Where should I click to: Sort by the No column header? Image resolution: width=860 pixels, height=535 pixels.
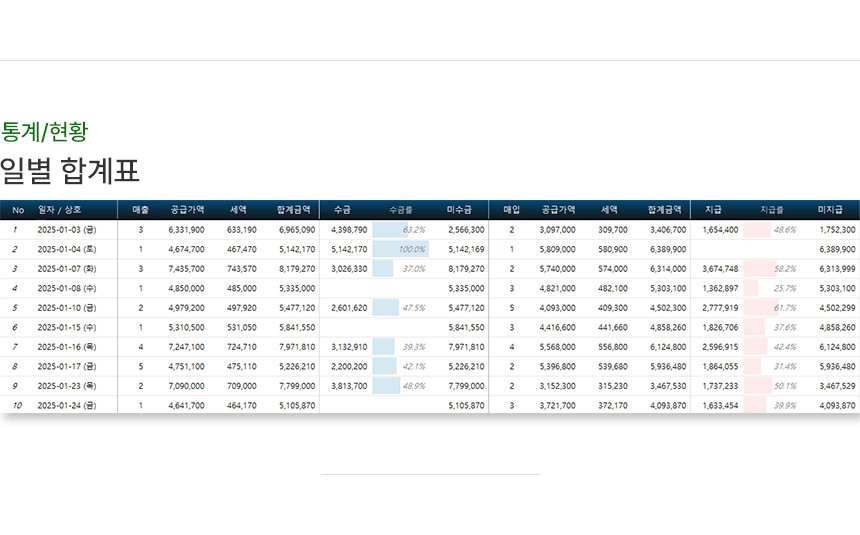pyautogui.click(x=17, y=210)
